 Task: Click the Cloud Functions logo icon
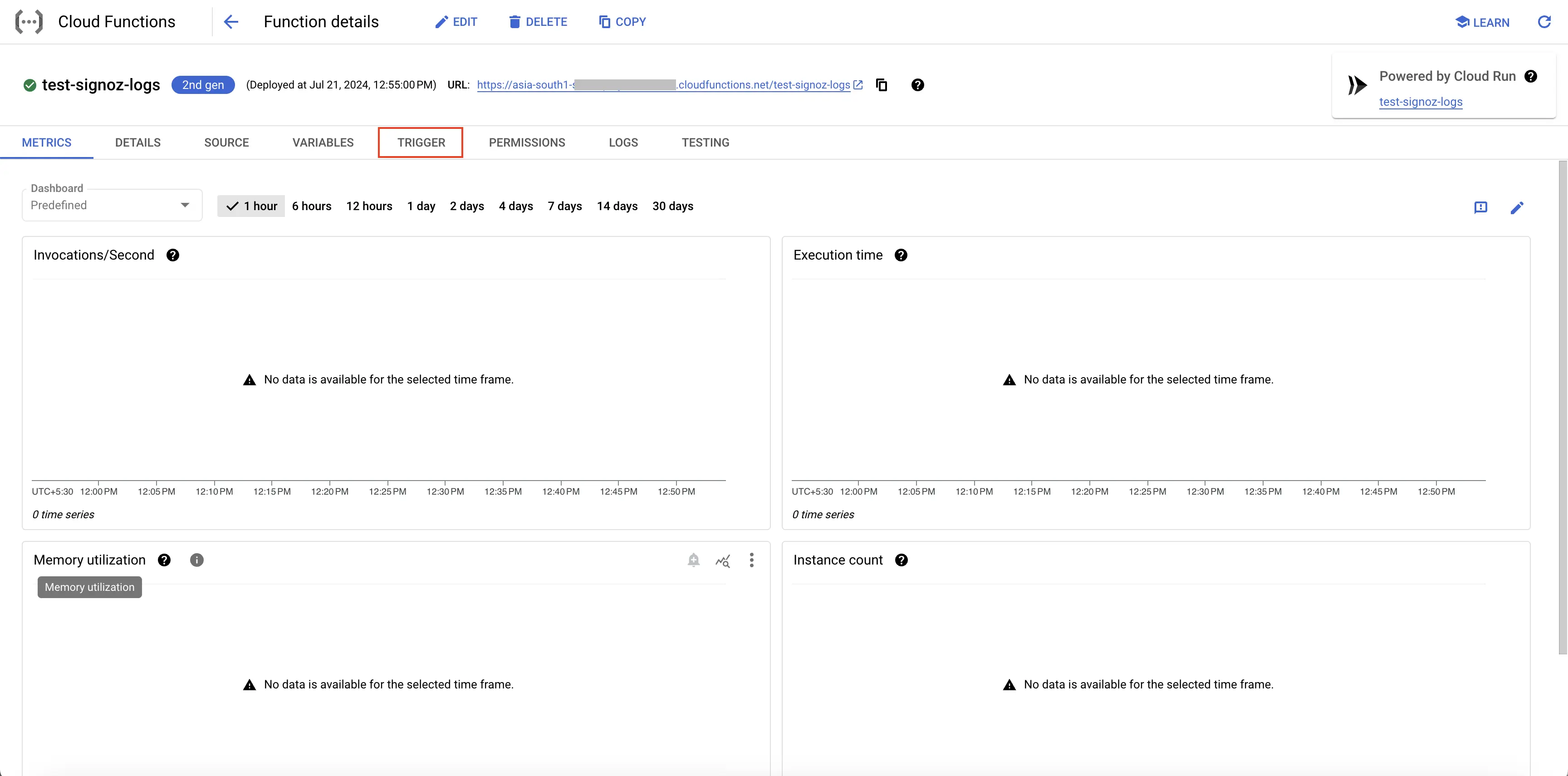pyautogui.click(x=29, y=22)
